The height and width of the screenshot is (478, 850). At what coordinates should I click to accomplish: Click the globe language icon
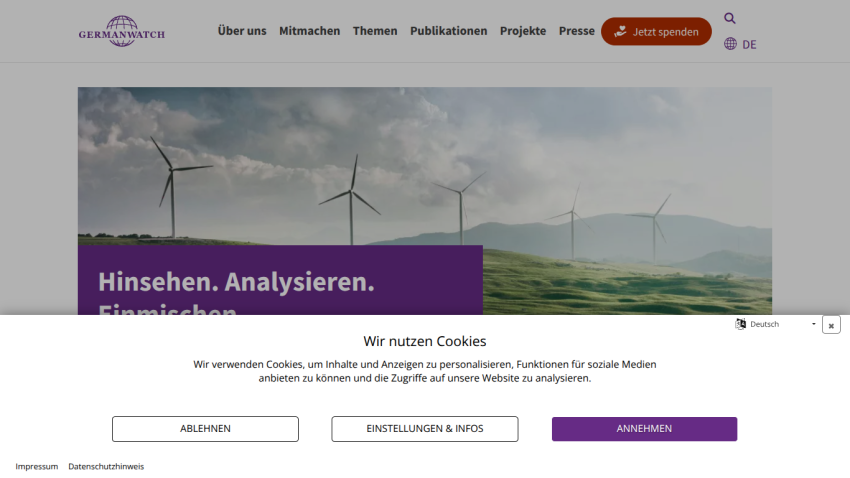click(730, 44)
